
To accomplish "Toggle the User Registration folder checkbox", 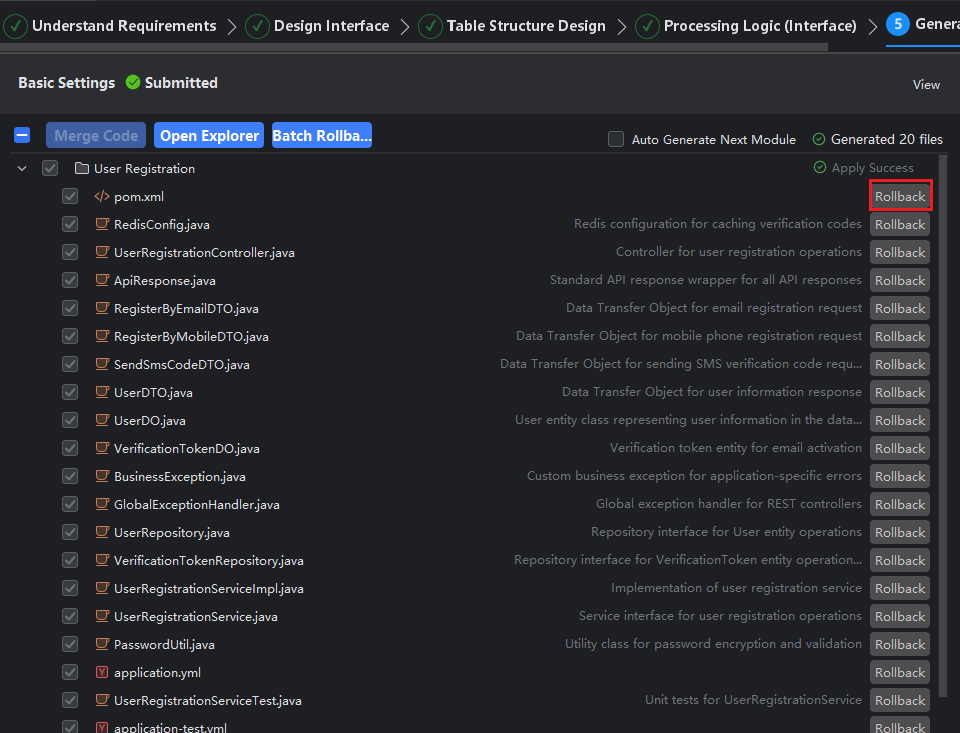I will tap(50, 169).
